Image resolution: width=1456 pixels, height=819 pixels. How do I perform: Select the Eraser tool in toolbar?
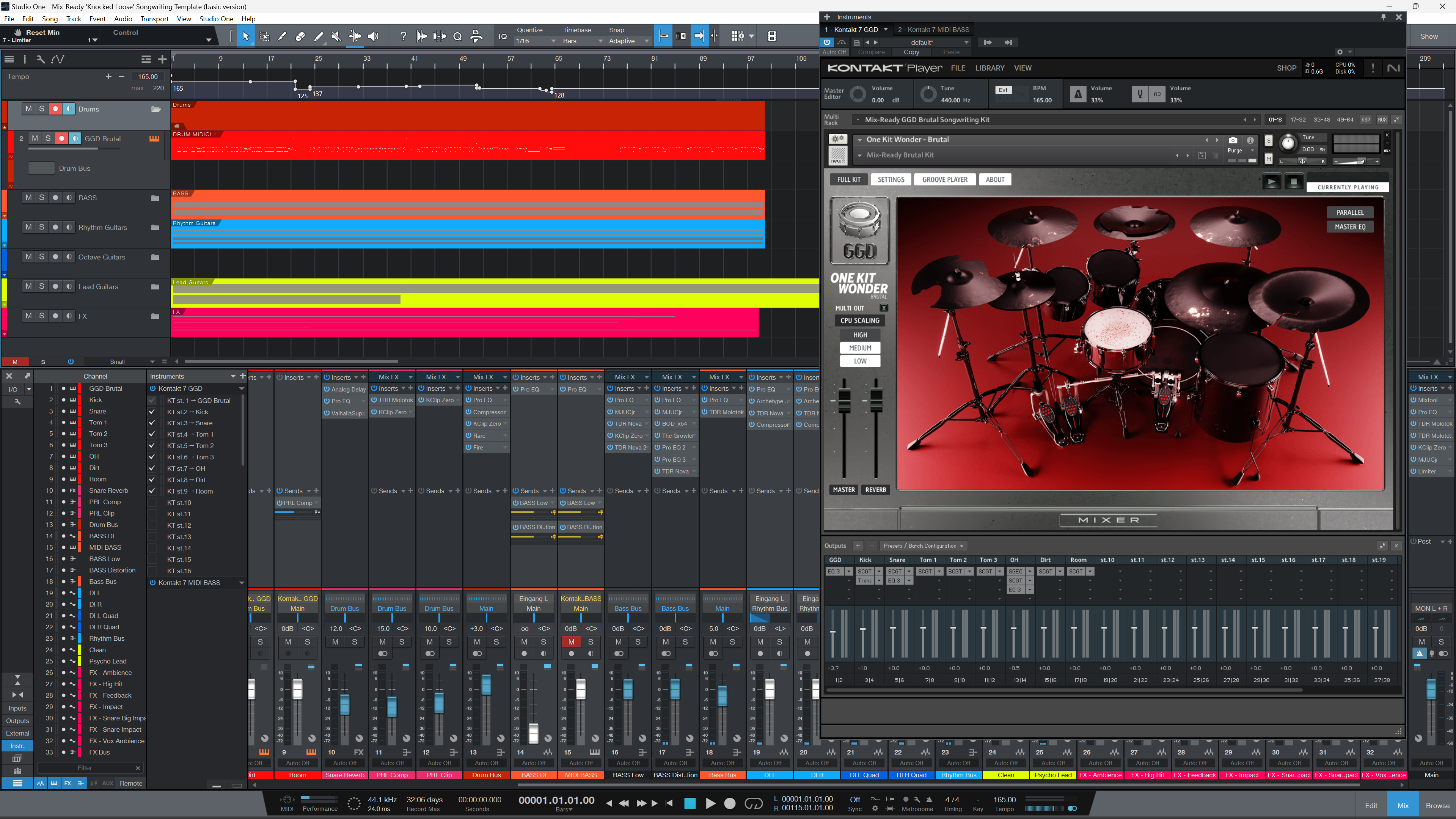300,36
